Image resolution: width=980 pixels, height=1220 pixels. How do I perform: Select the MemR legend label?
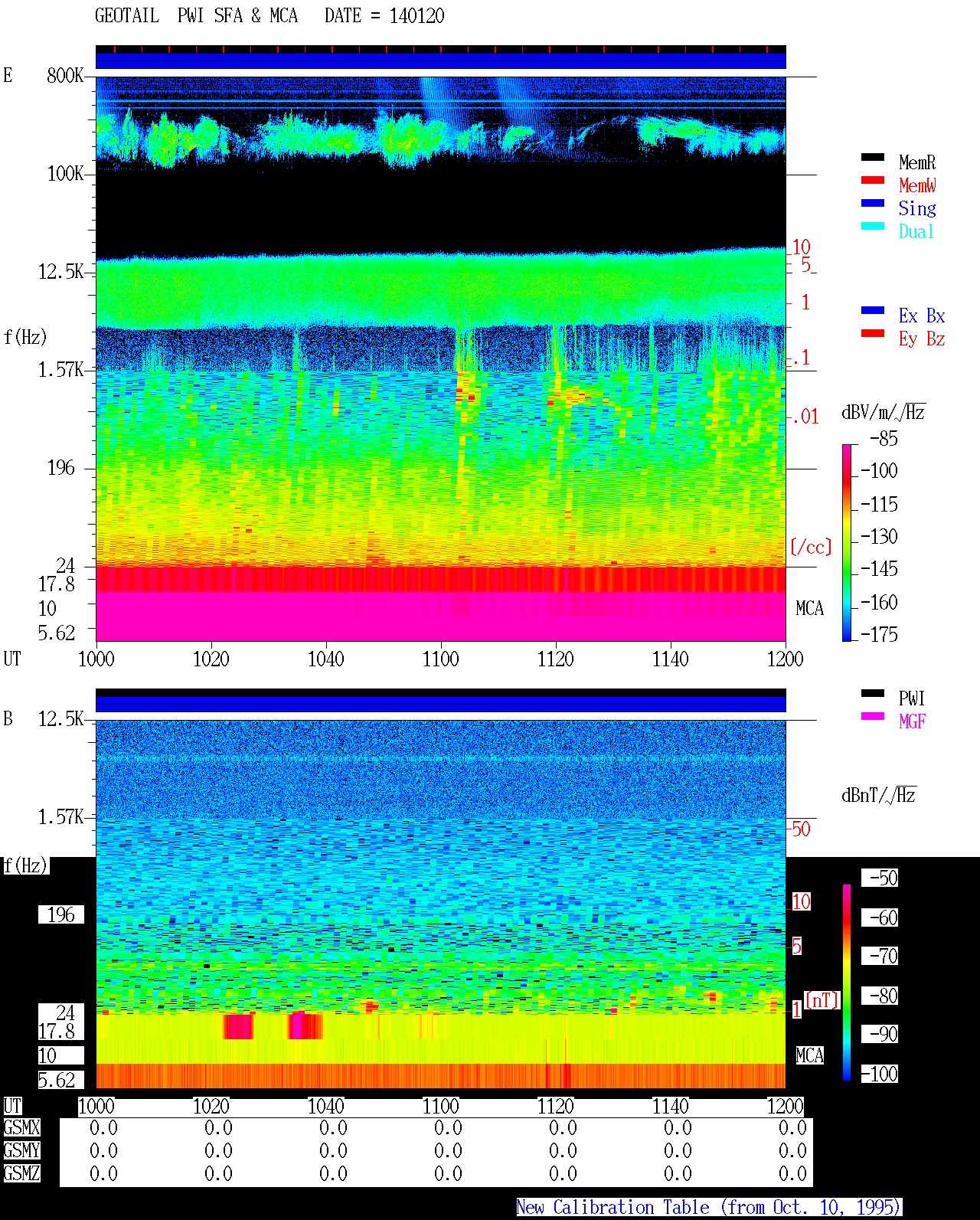917,162
